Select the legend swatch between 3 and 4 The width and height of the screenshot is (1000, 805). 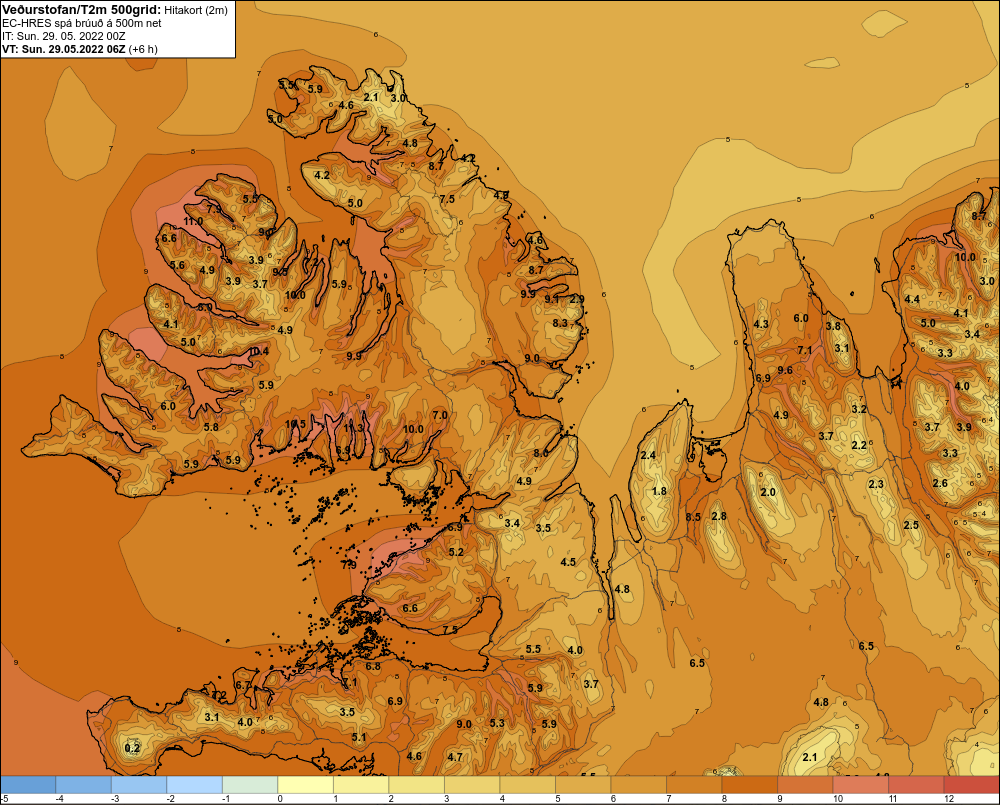pos(472,785)
